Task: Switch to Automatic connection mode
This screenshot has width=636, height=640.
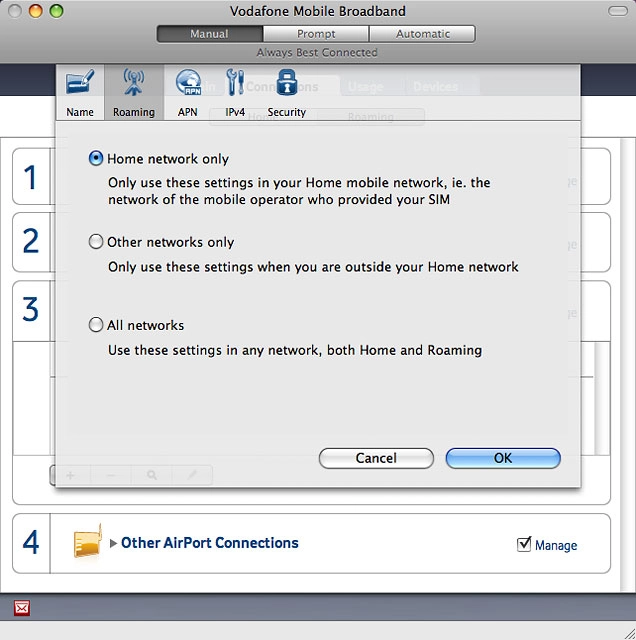Action: click(x=423, y=34)
